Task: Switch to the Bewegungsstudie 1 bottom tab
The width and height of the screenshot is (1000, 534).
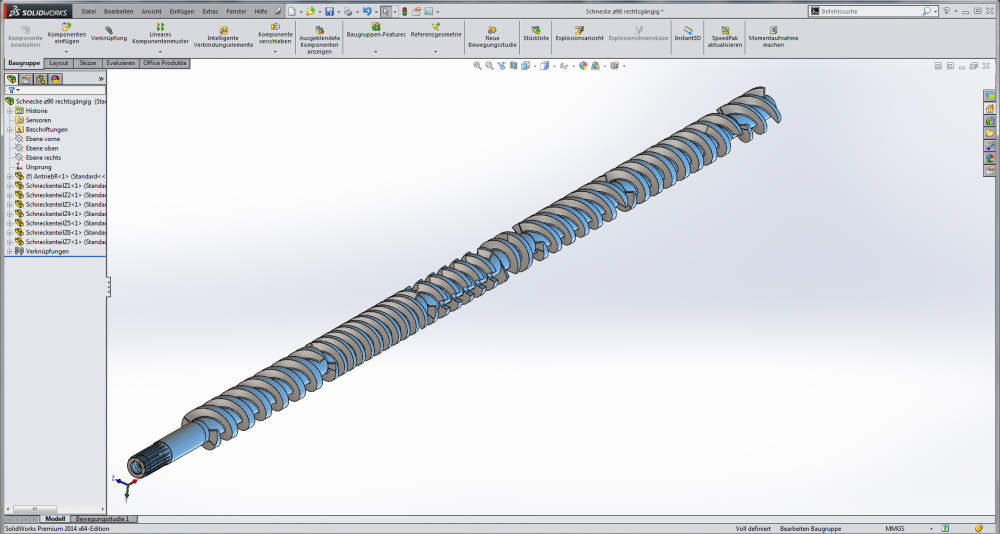Action: point(102,519)
